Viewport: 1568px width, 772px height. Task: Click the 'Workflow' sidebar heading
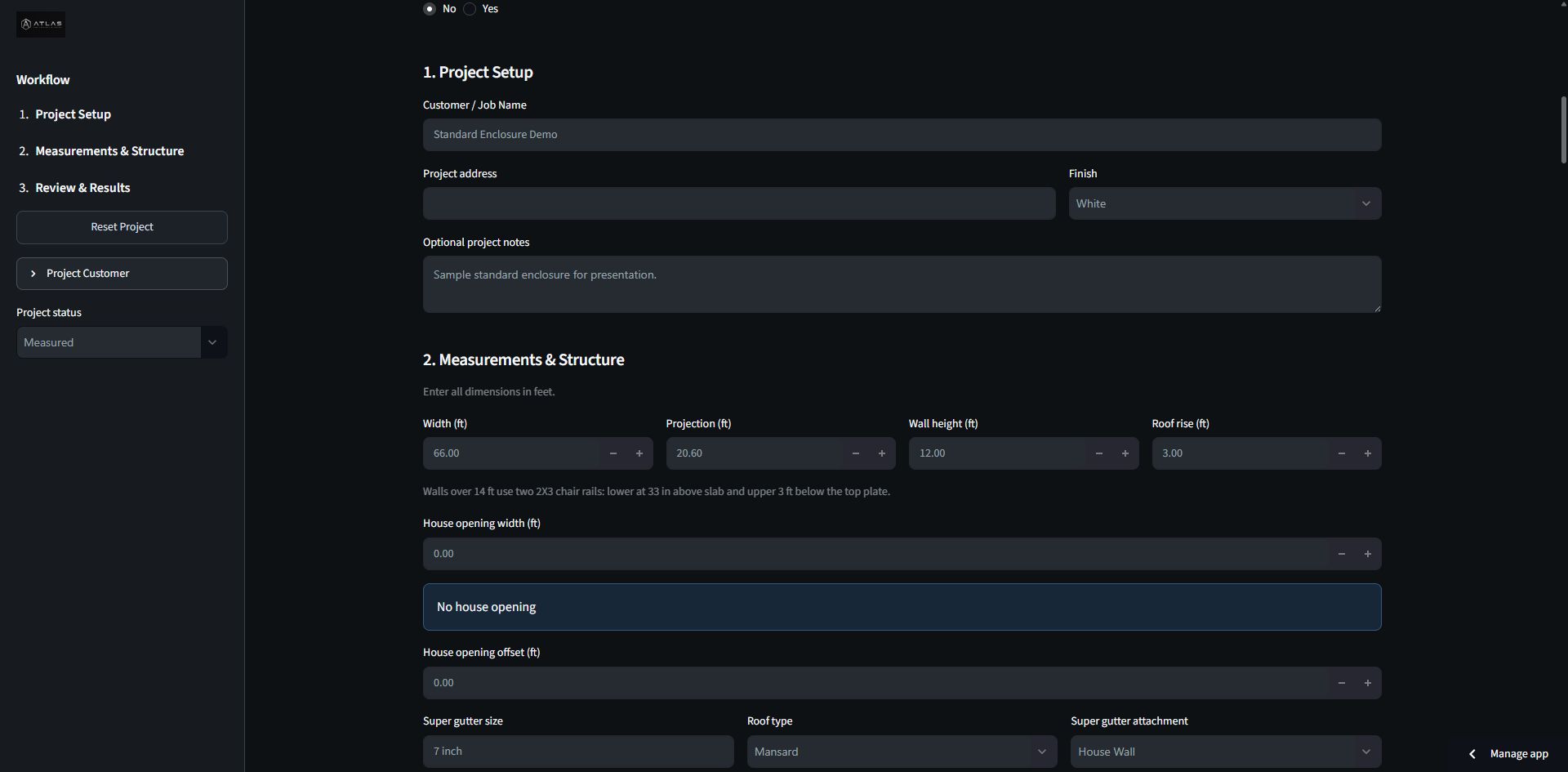pyautogui.click(x=43, y=80)
